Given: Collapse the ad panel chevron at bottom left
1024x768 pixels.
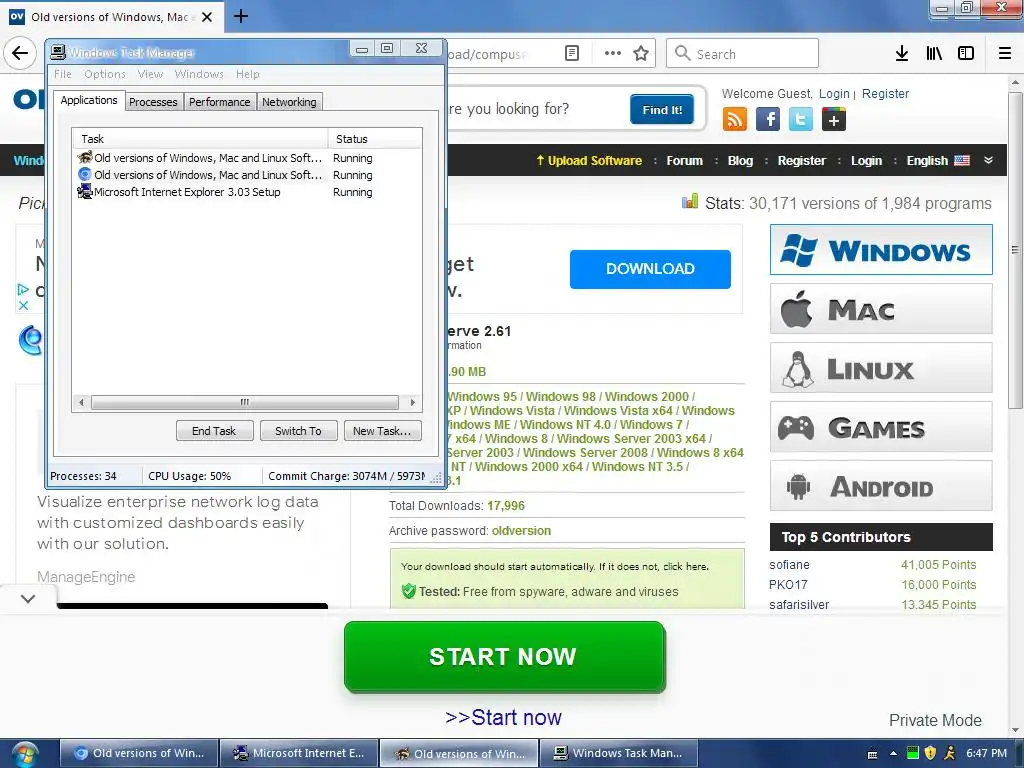Looking at the screenshot, I should [27, 598].
